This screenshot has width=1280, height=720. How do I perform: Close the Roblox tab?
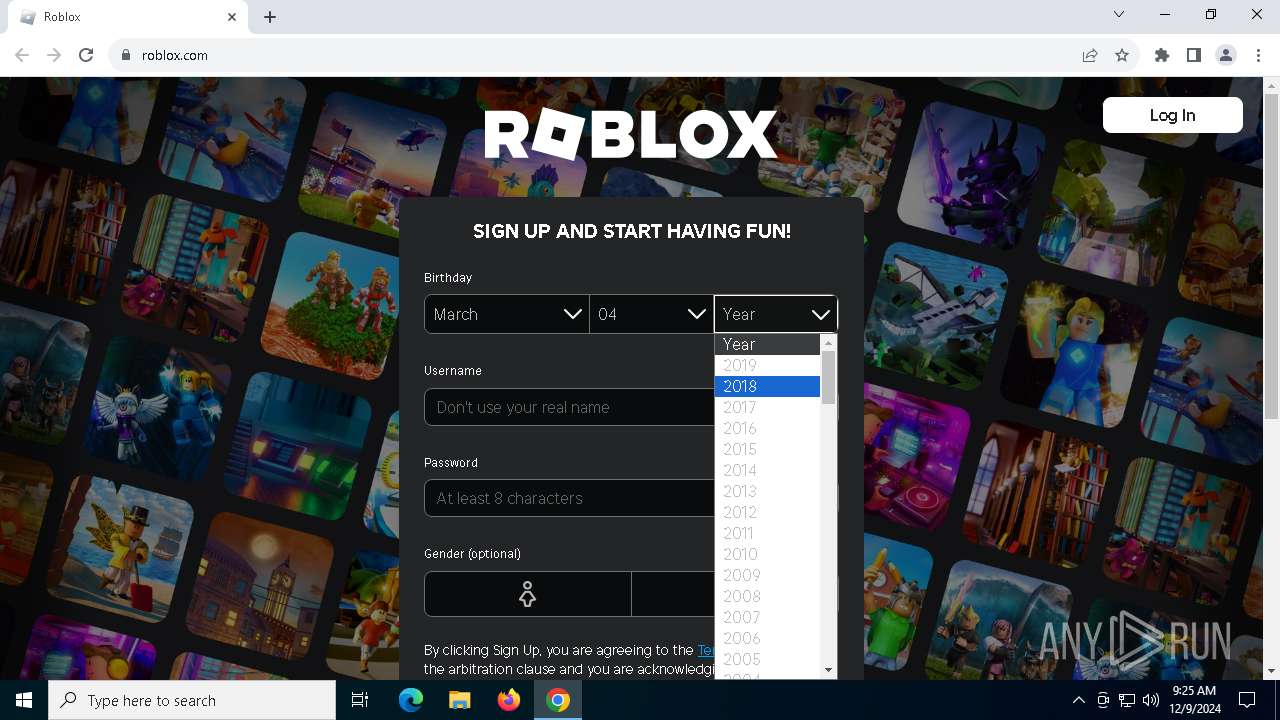(x=232, y=17)
